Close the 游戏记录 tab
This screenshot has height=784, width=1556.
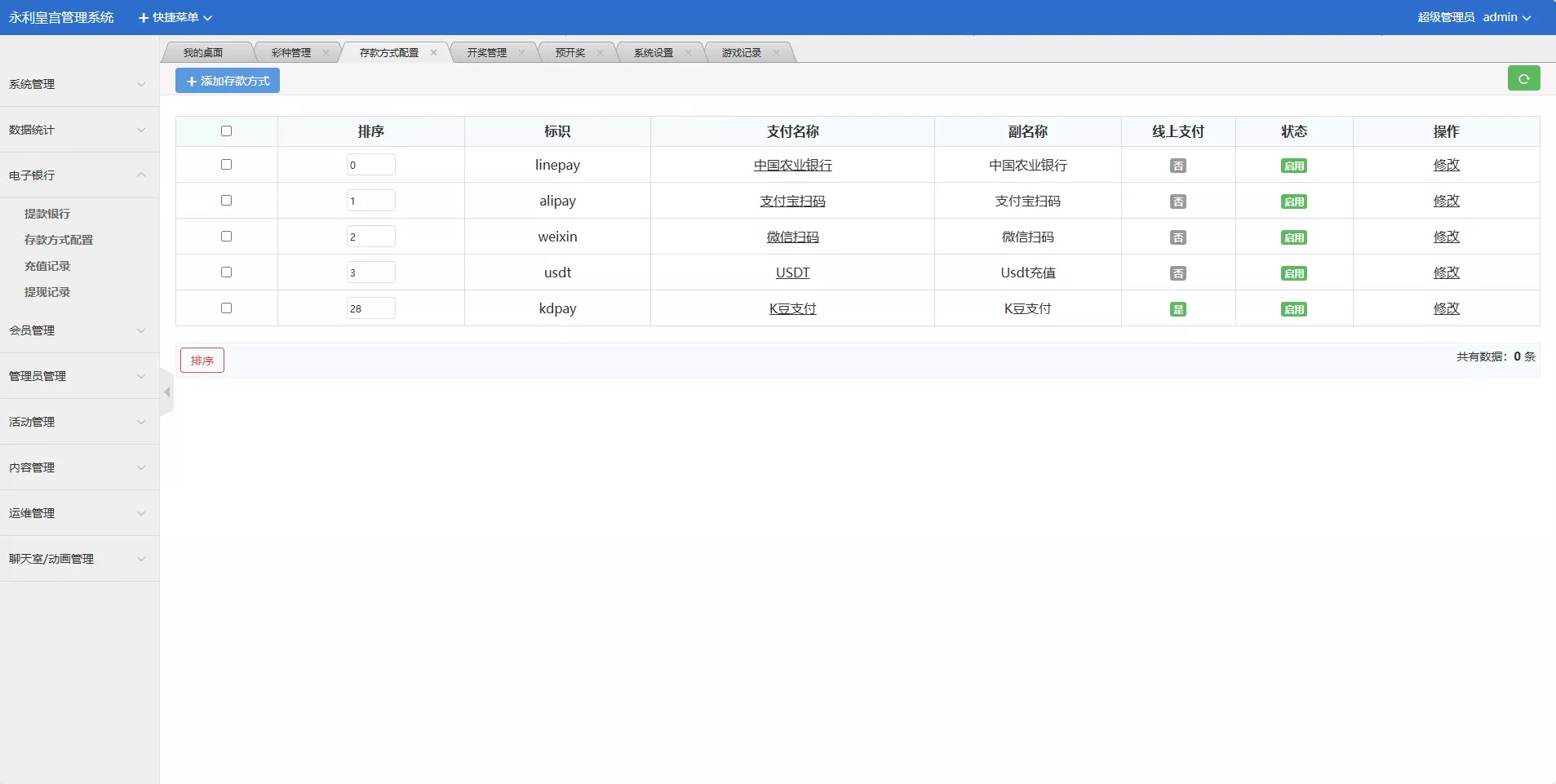(776, 53)
